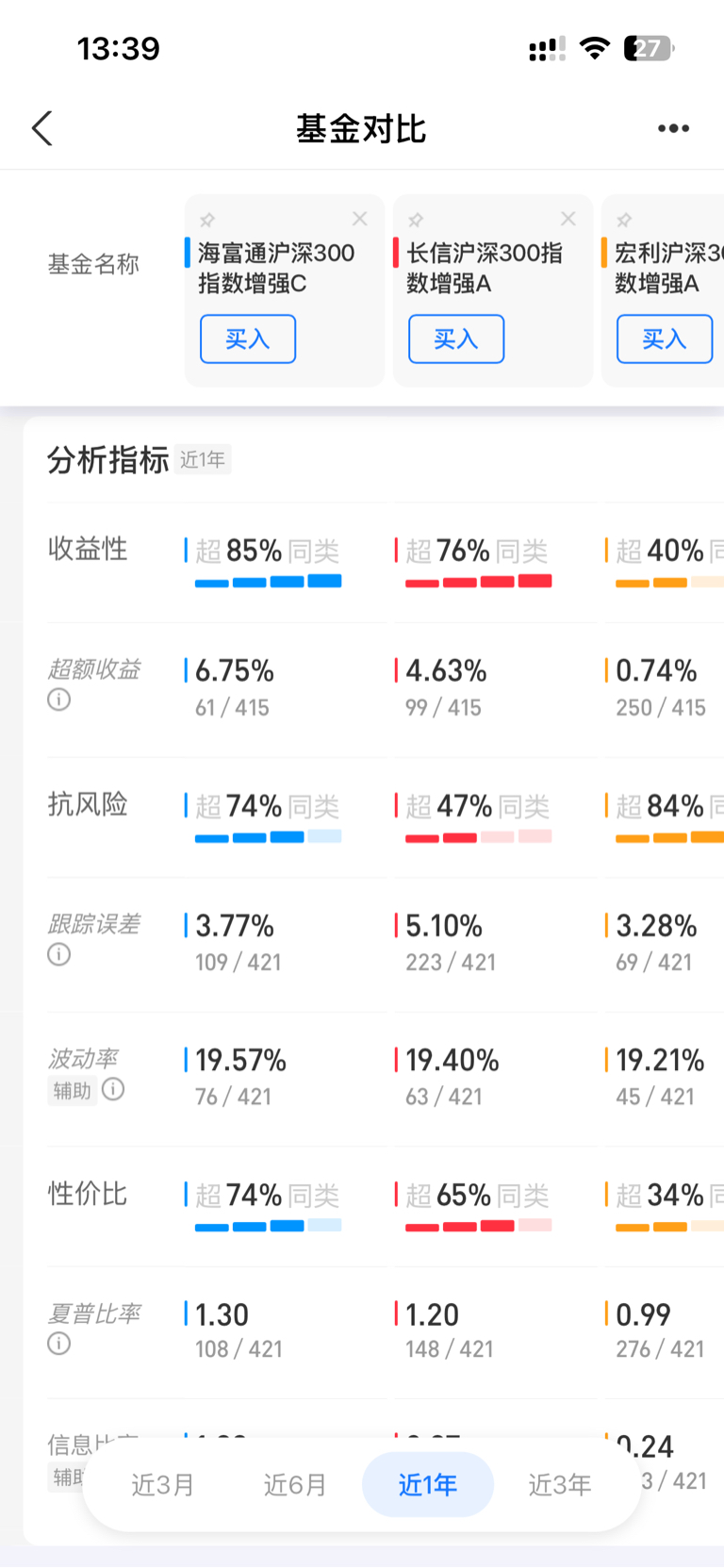The width and height of the screenshot is (724, 1568).
Task: Open the three-dot more menu
Action: [673, 128]
